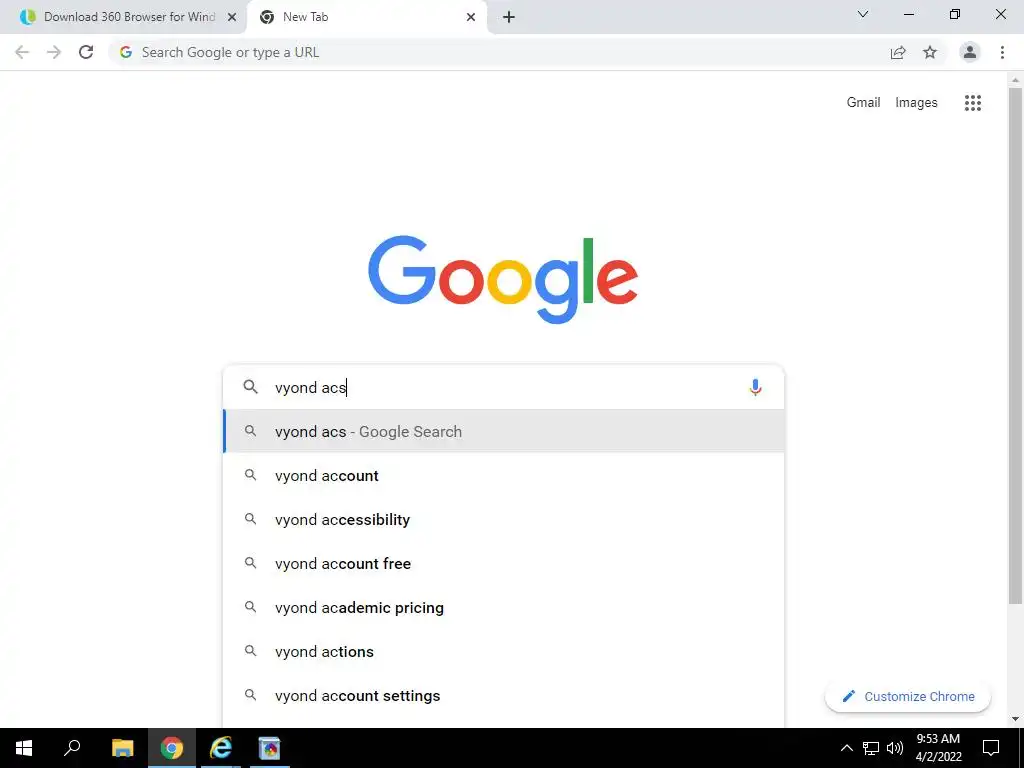Reload the page with the refresh icon
Viewport: 1024px width, 768px height.
(86, 52)
